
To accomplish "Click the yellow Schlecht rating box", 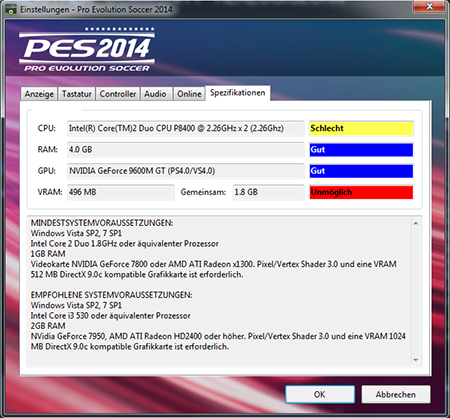I will [x=361, y=128].
